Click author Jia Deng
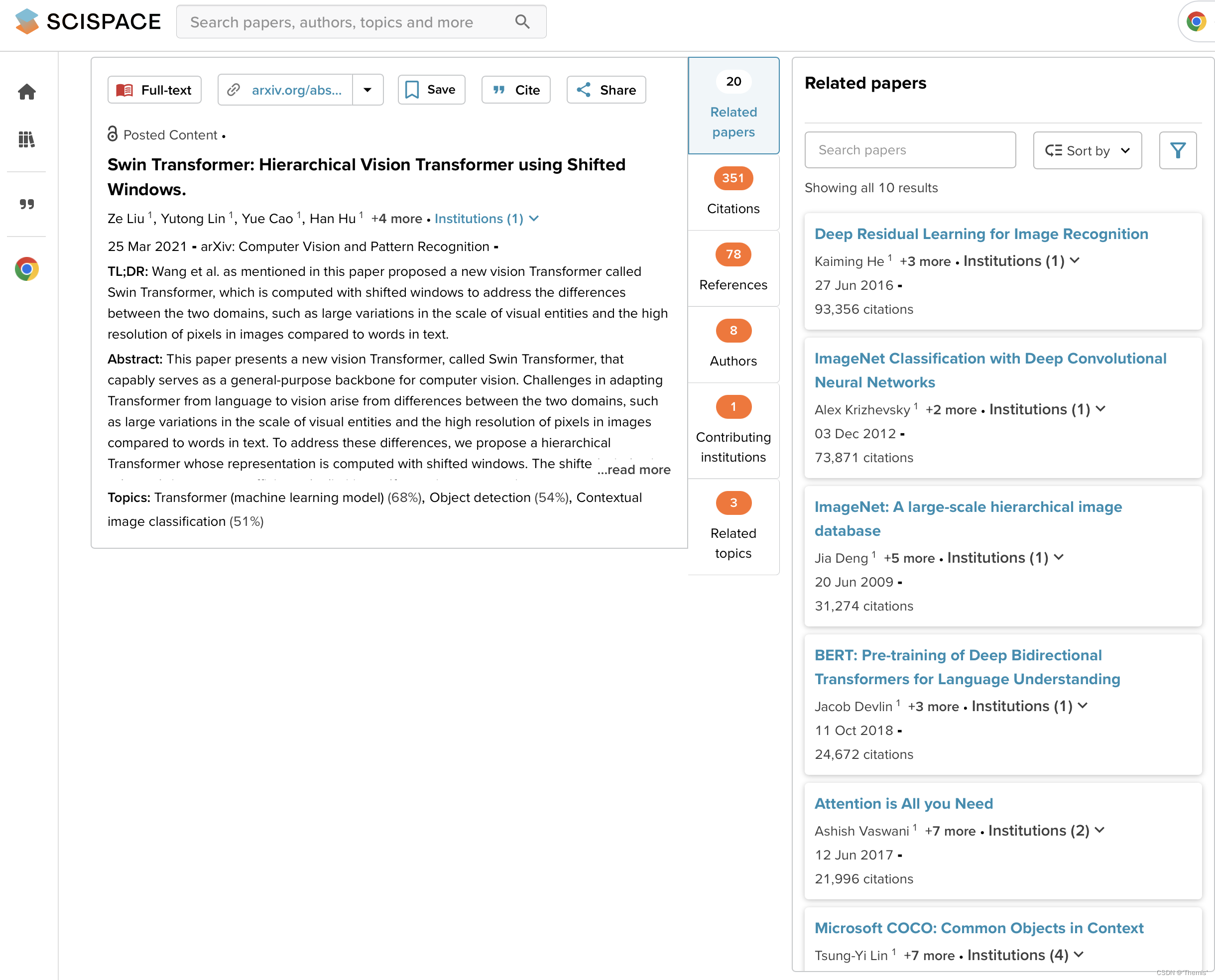Screen dimensions: 1215x980 tap(841, 558)
